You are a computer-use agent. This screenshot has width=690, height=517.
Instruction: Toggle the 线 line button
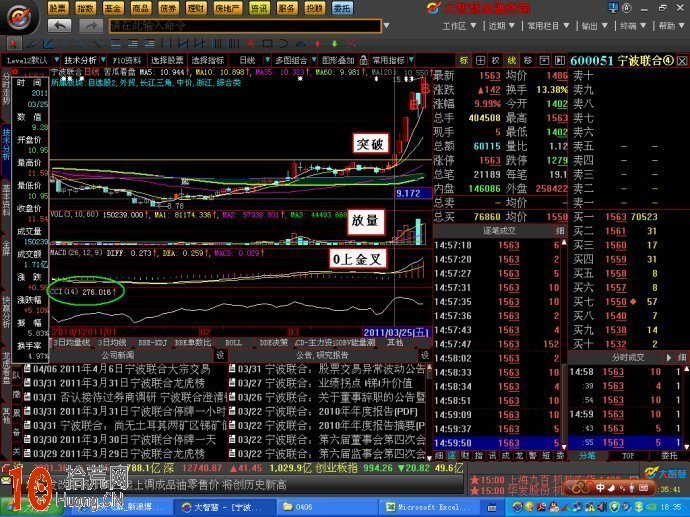pos(511,60)
